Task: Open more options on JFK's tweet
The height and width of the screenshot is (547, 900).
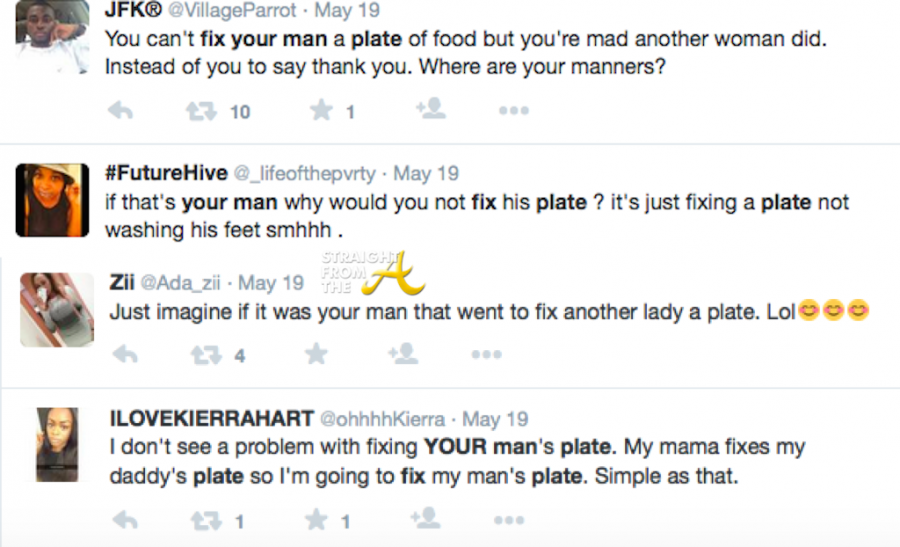Action: tap(513, 111)
